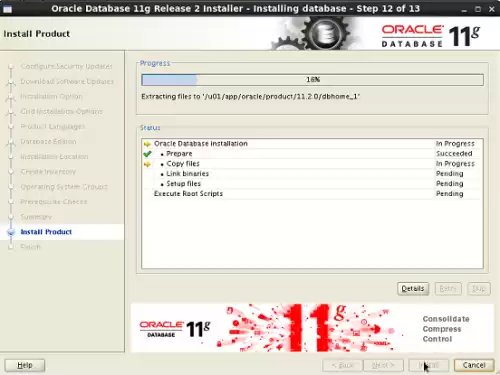Select the Install Product step in sidebar
Image resolution: width=500 pixels, height=375 pixels.
point(46,232)
